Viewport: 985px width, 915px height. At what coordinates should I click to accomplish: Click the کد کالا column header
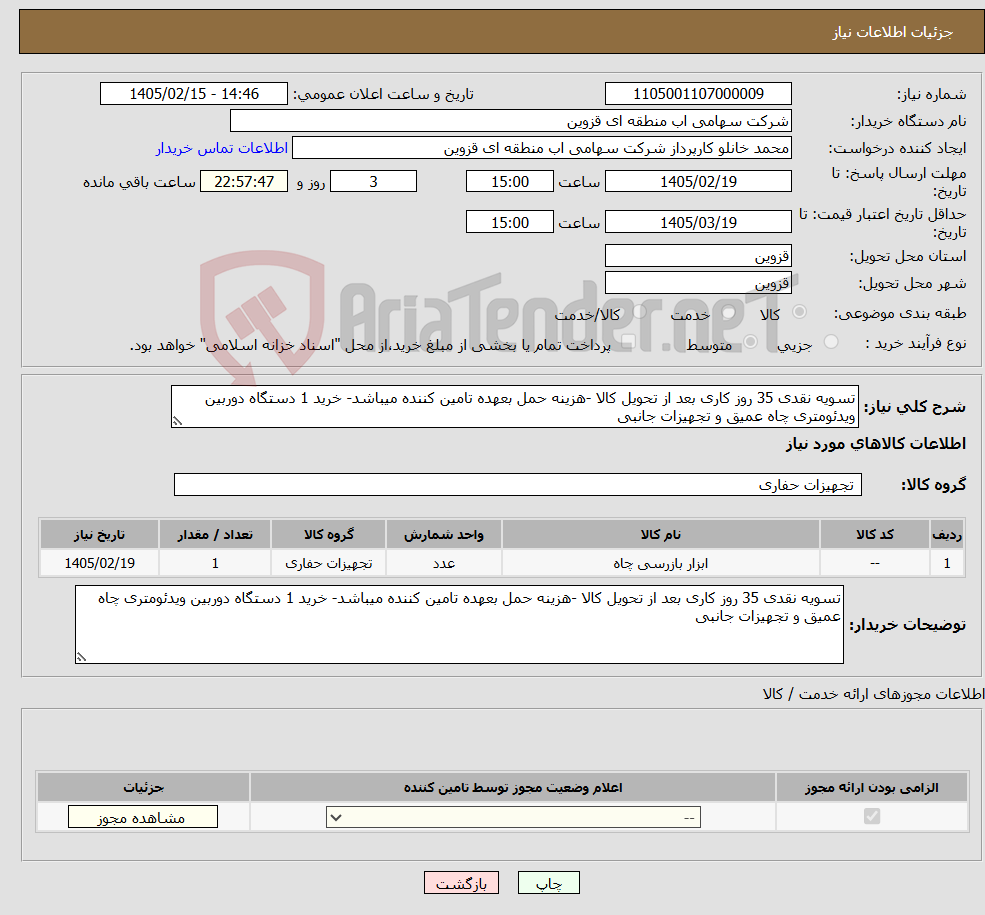874,534
